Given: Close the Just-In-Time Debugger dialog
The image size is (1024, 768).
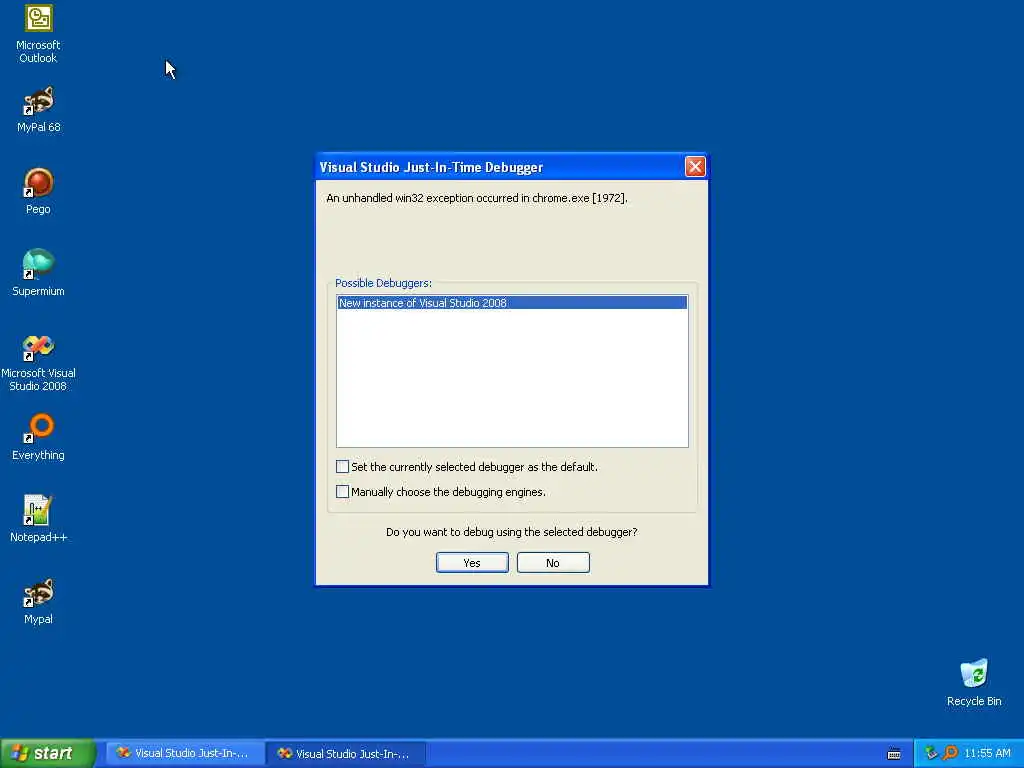Looking at the screenshot, I should (695, 167).
